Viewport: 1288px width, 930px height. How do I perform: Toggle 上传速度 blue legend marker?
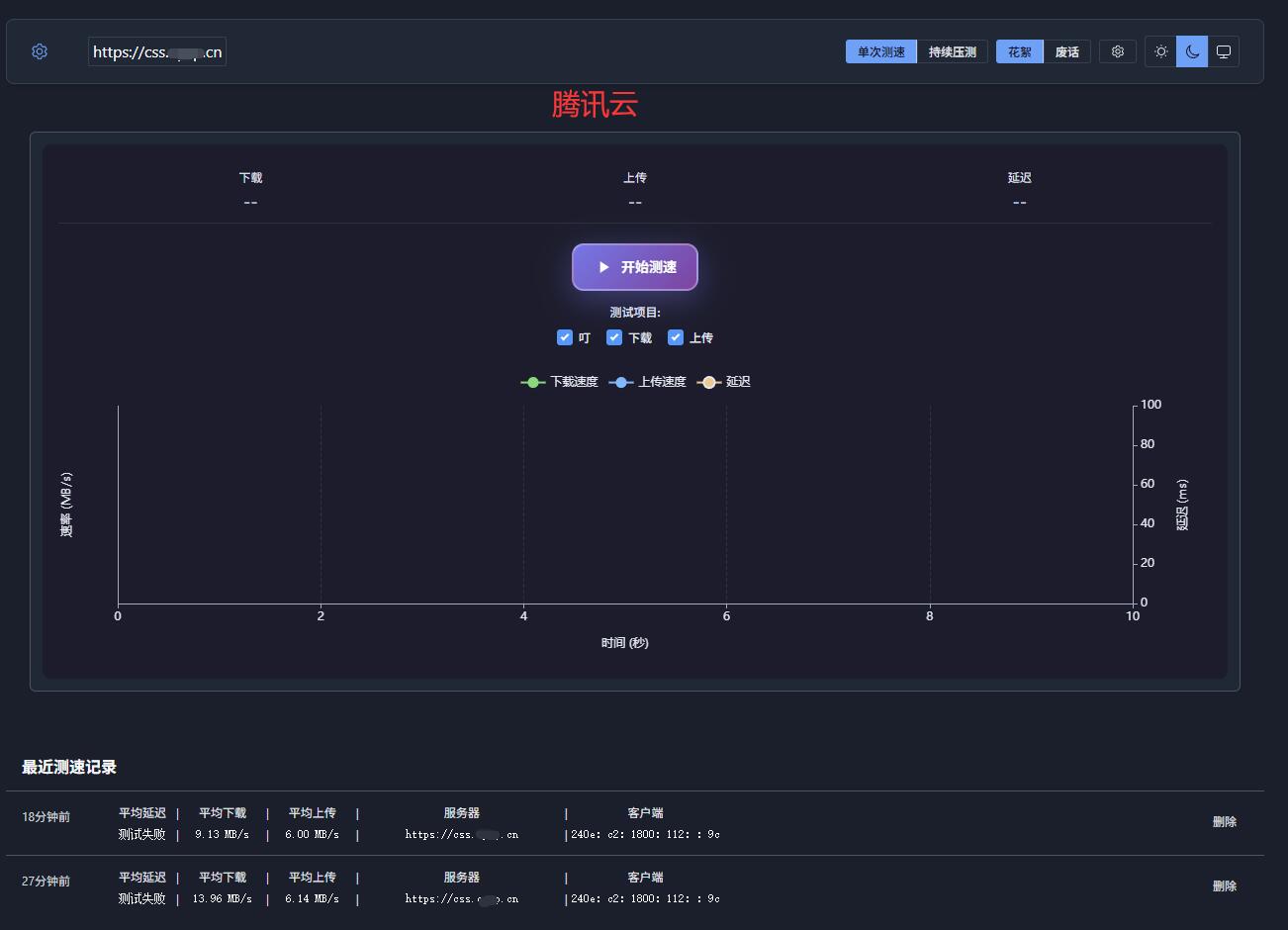(x=620, y=382)
